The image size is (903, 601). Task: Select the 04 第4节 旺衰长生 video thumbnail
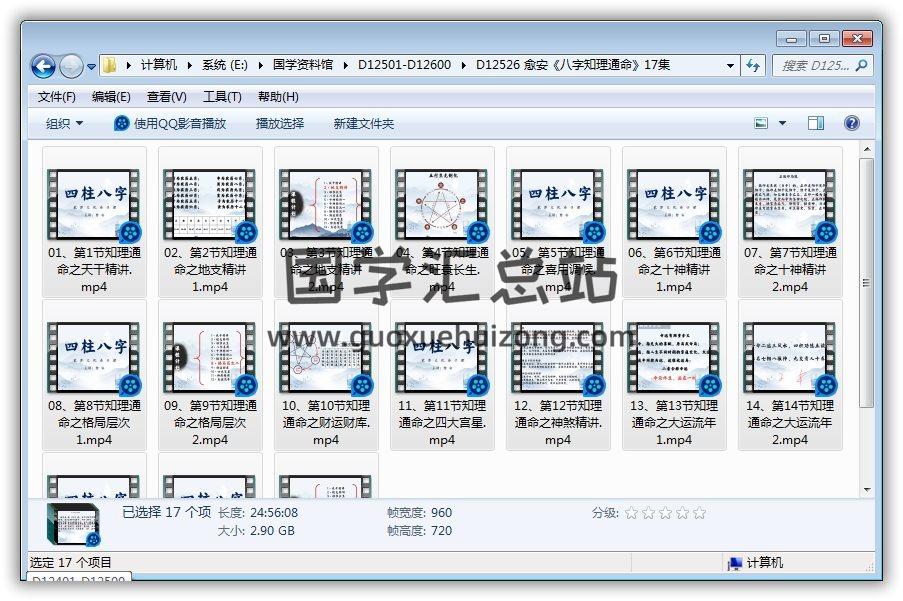(x=441, y=204)
